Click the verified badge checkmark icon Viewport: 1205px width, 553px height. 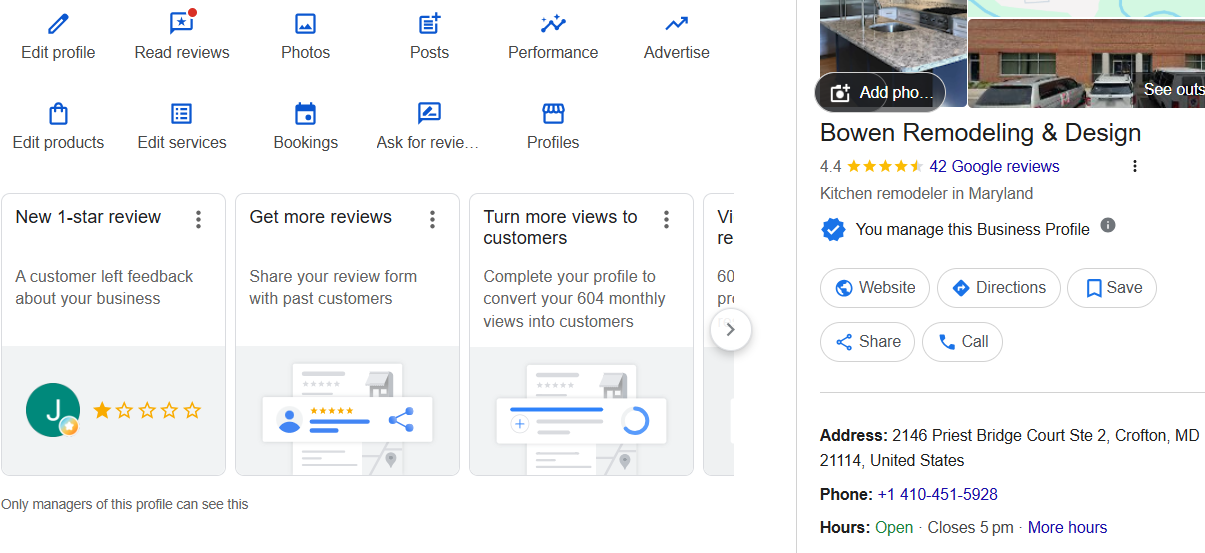click(833, 229)
